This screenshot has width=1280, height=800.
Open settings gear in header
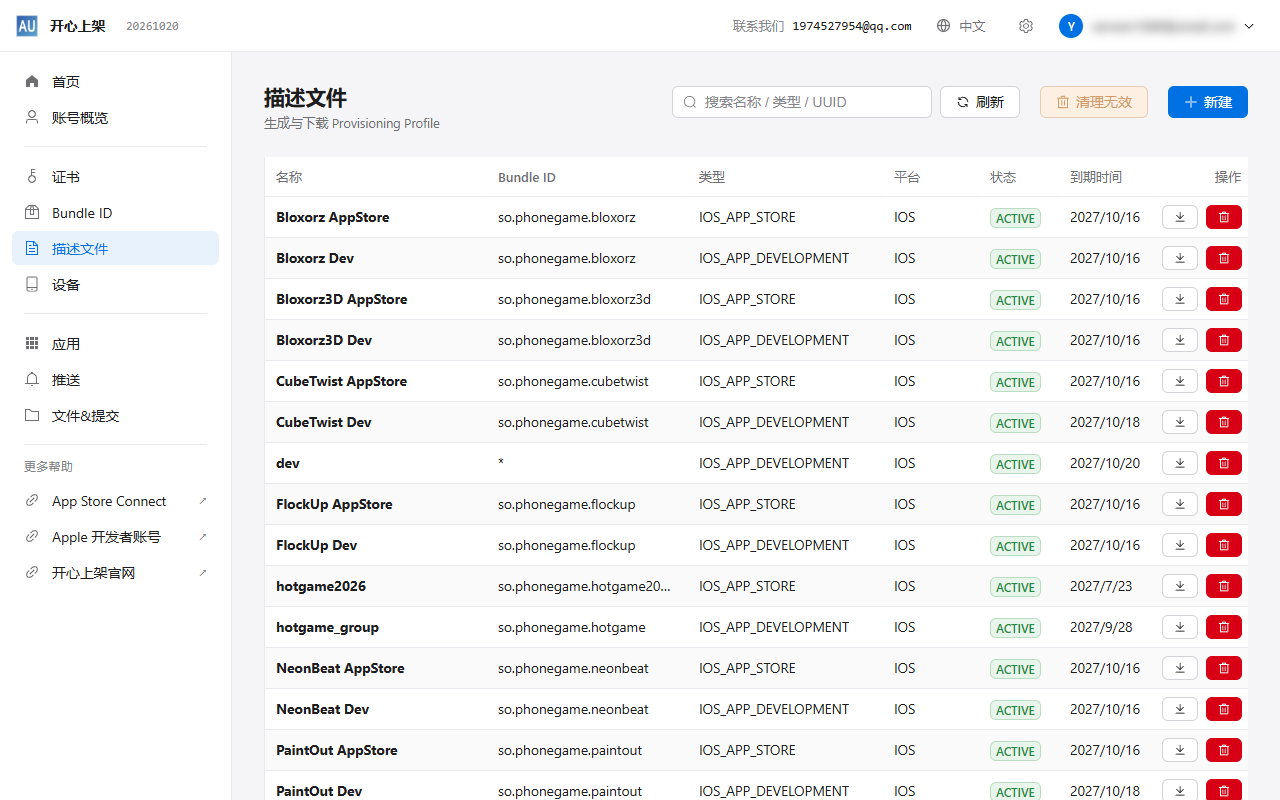(1025, 26)
